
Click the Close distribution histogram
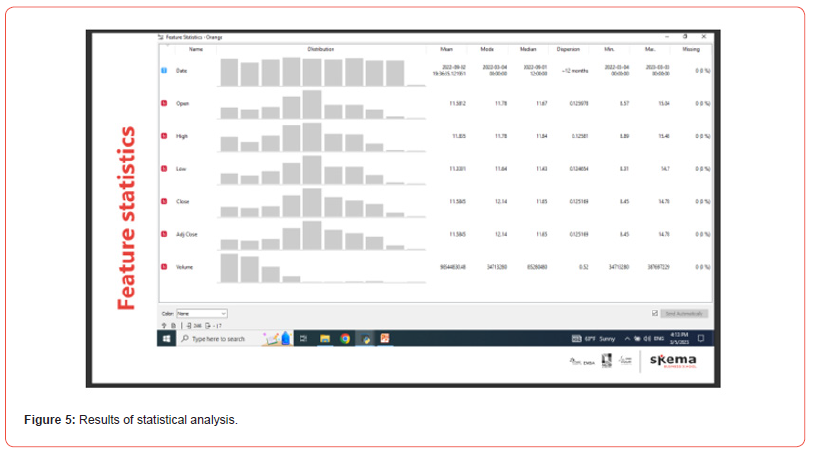(322, 202)
